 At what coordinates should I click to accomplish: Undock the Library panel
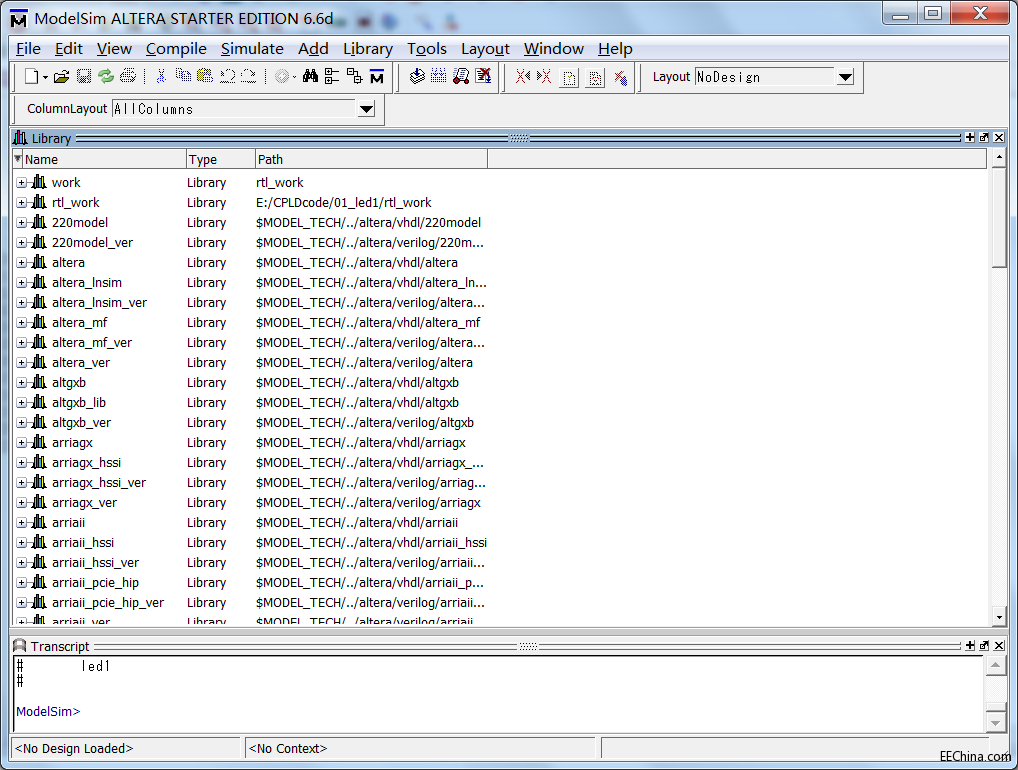pyautogui.click(x=984, y=138)
